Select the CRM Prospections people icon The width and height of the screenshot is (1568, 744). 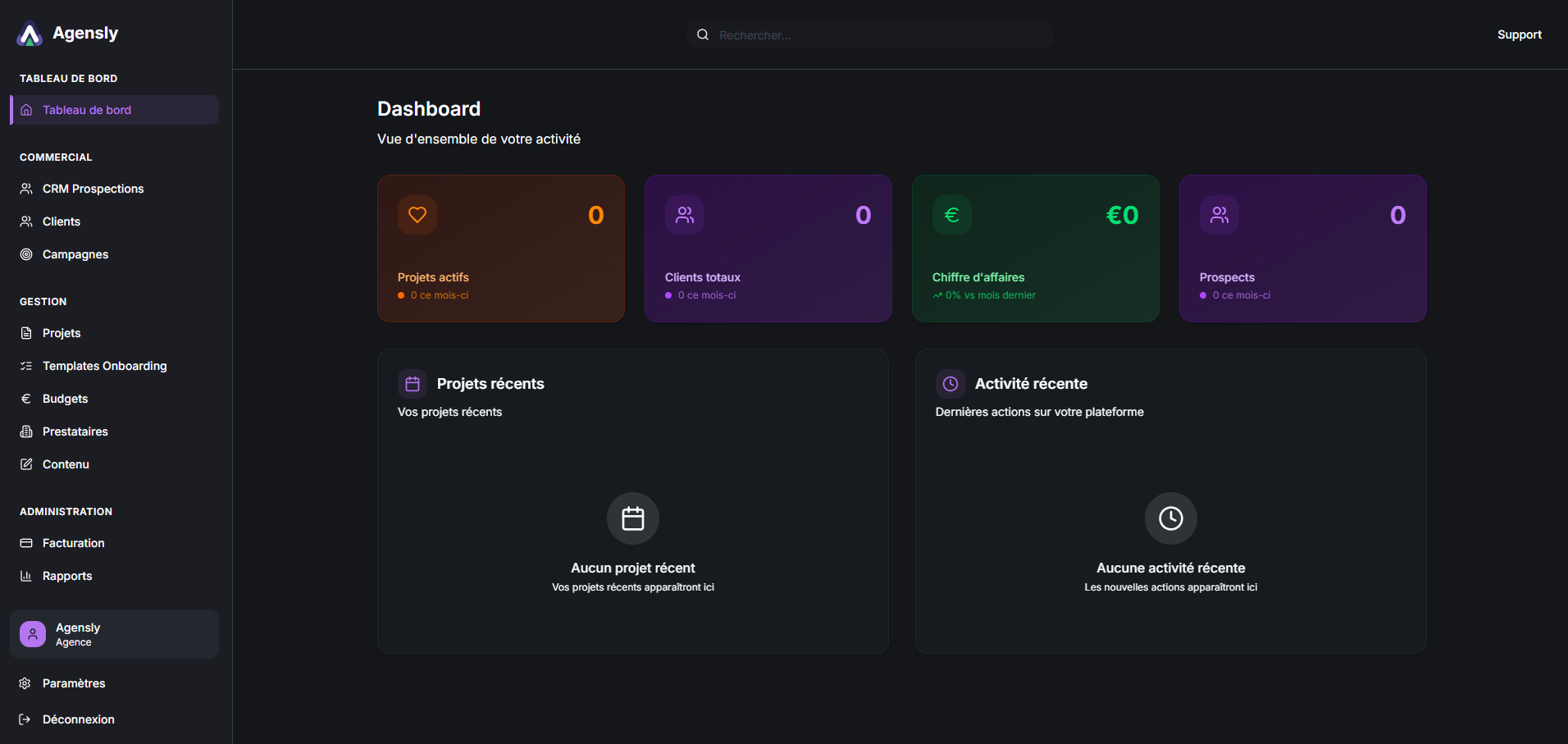(x=27, y=189)
